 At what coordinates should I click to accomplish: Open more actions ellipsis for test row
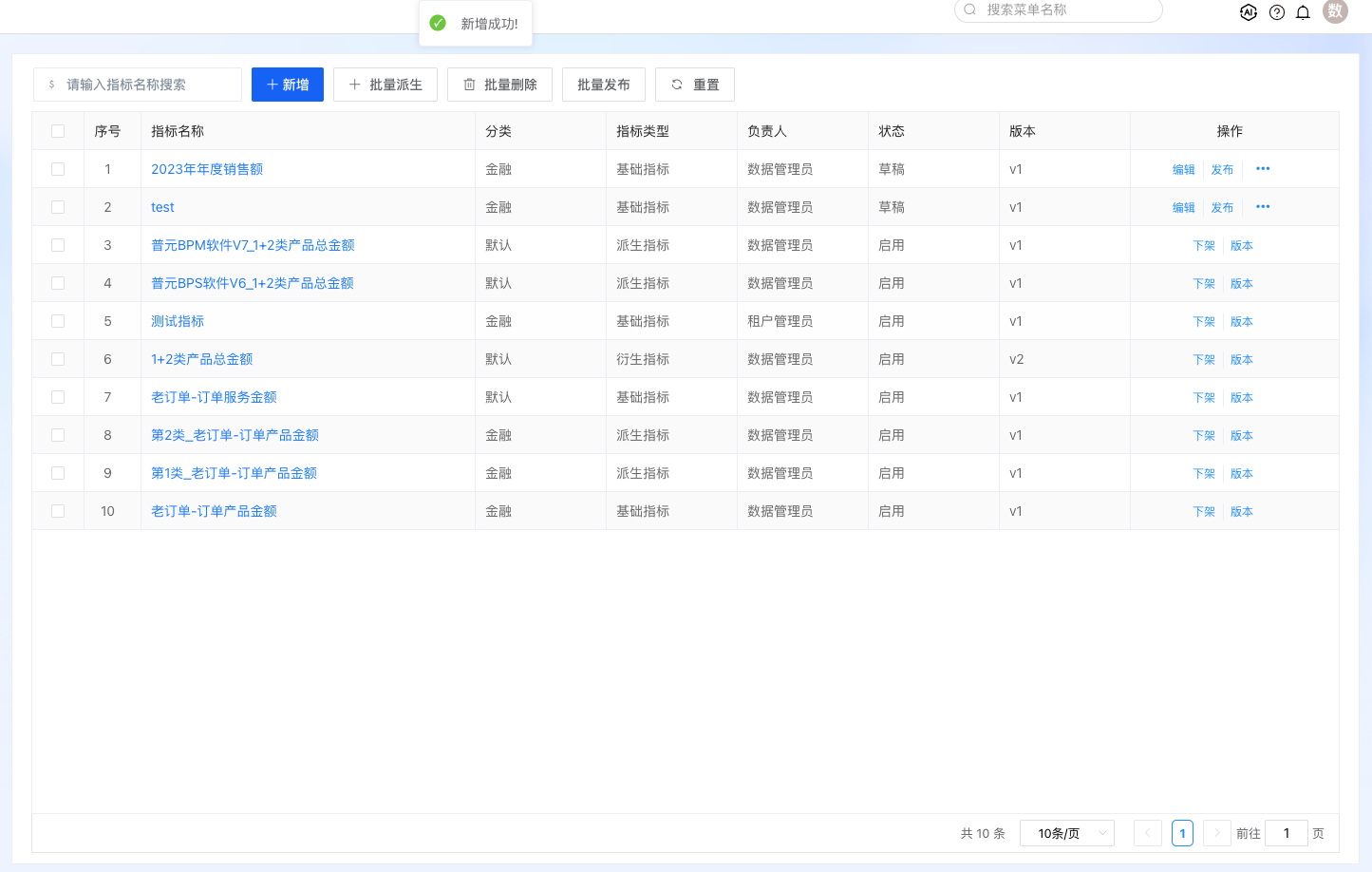[x=1263, y=207]
